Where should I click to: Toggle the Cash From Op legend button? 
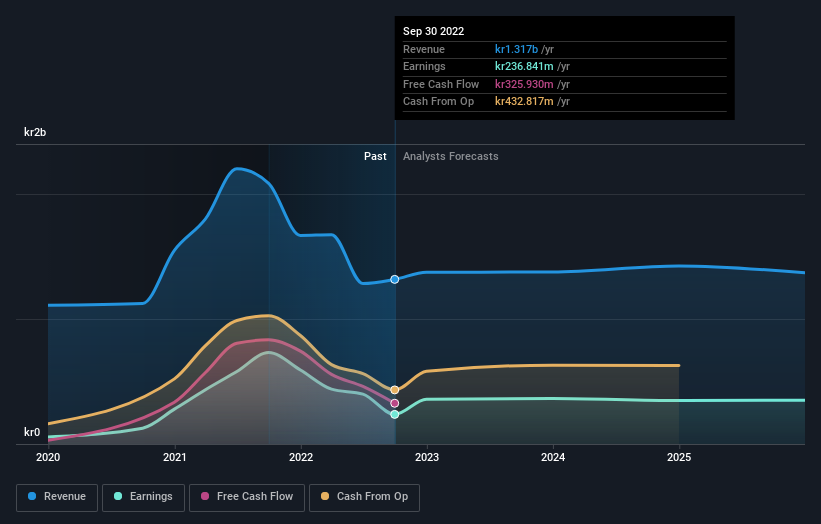(x=364, y=497)
